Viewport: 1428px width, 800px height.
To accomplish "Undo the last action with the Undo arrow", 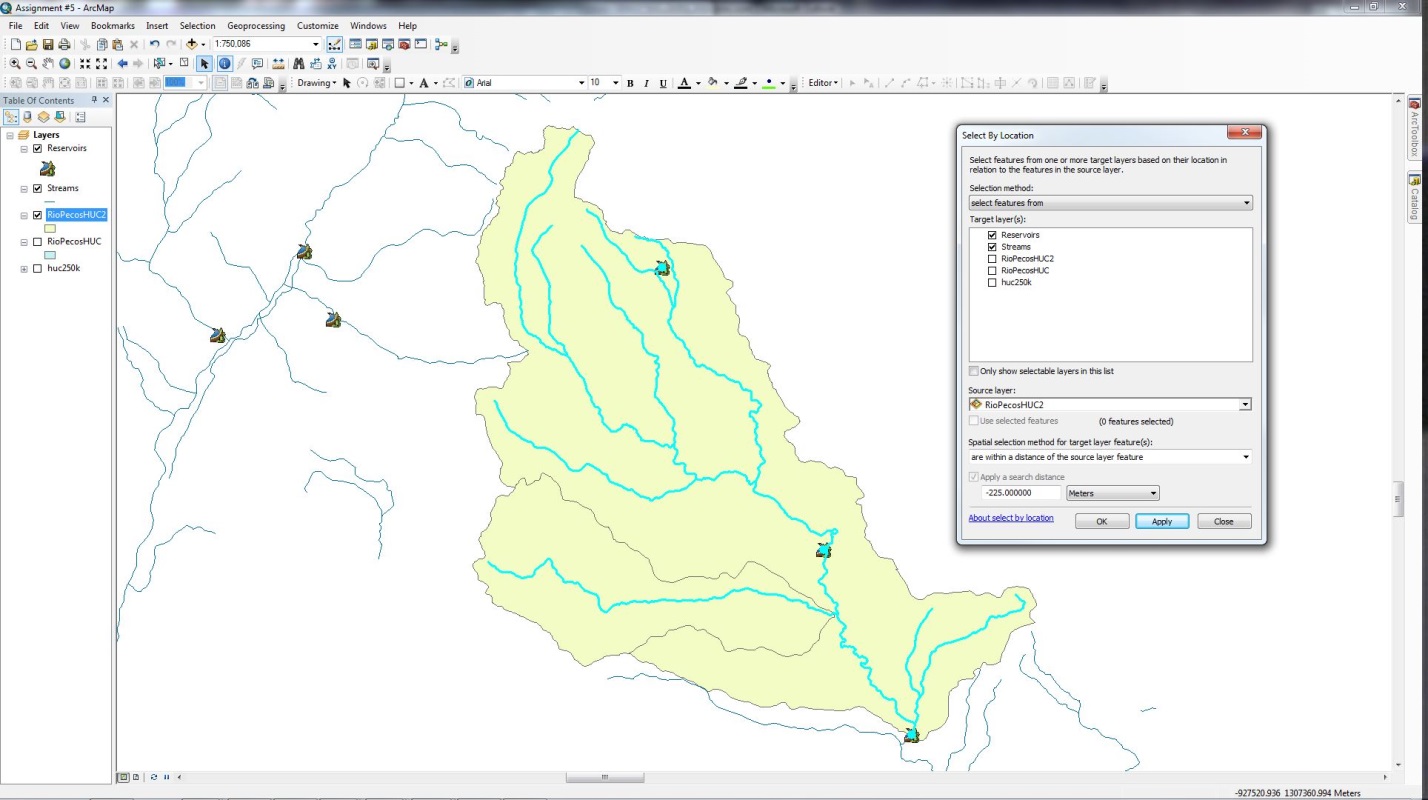I will click(154, 44).
